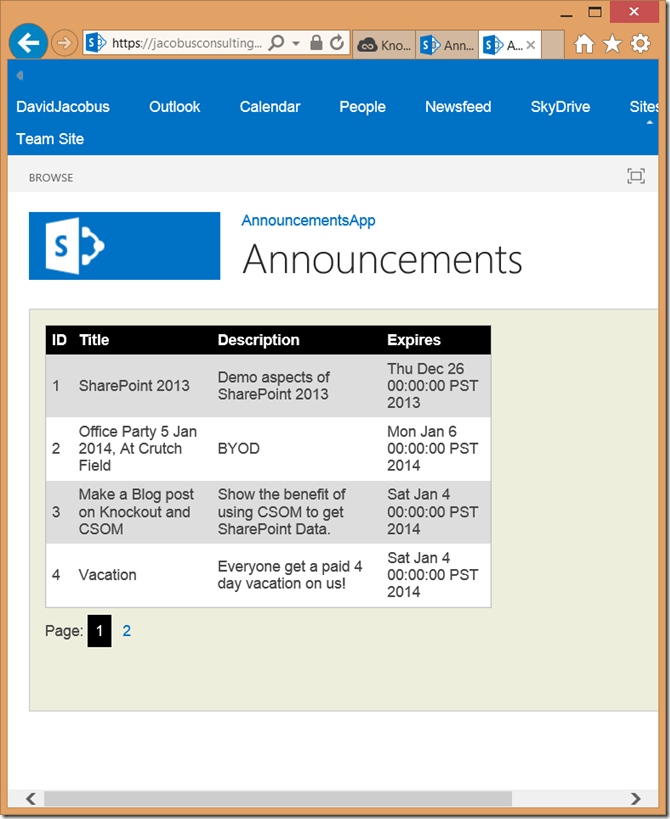Click 'Demo aspects of SharePoint 2013' description
Image resolution: width=670 pixels, height=819 pixels.
tap(274, 385)
